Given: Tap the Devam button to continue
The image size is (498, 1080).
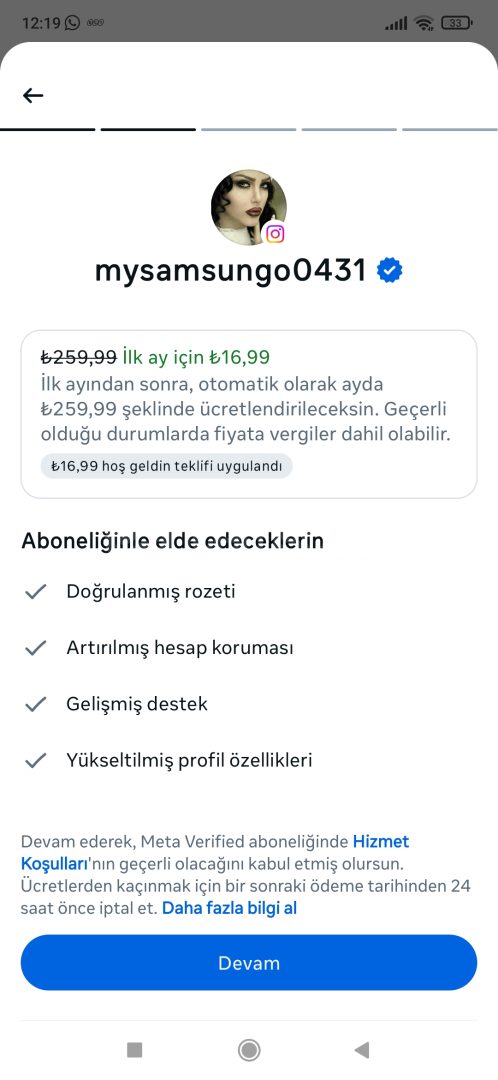Looking at the screenshot, I should pyautogui.click(x=249, y=963).
